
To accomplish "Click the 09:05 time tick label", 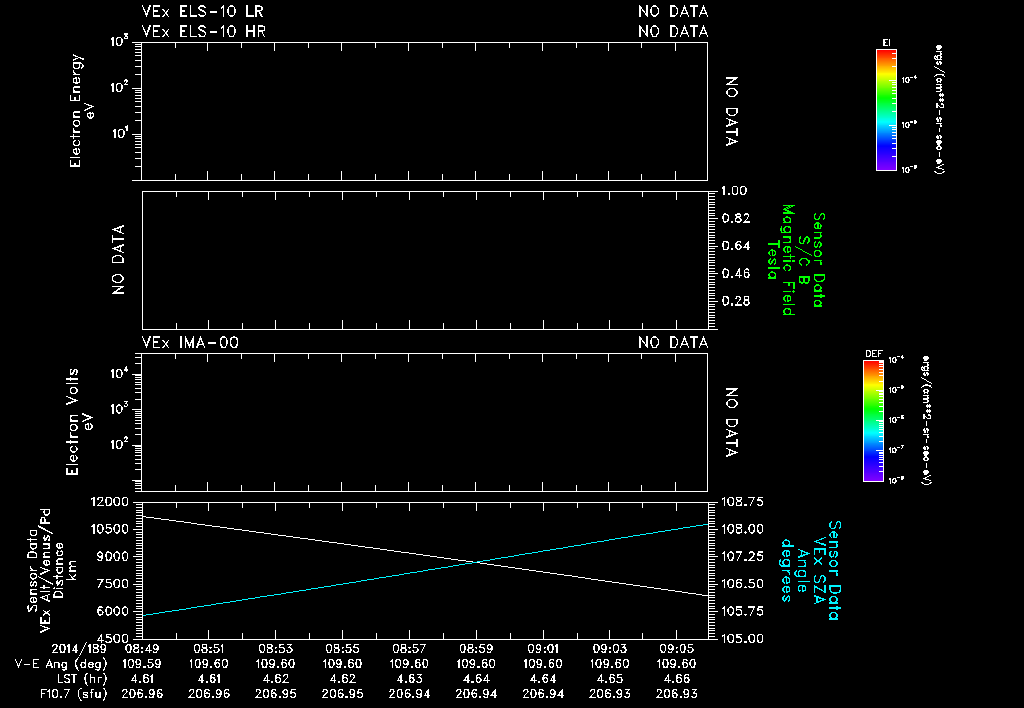I will click(676, 649).
